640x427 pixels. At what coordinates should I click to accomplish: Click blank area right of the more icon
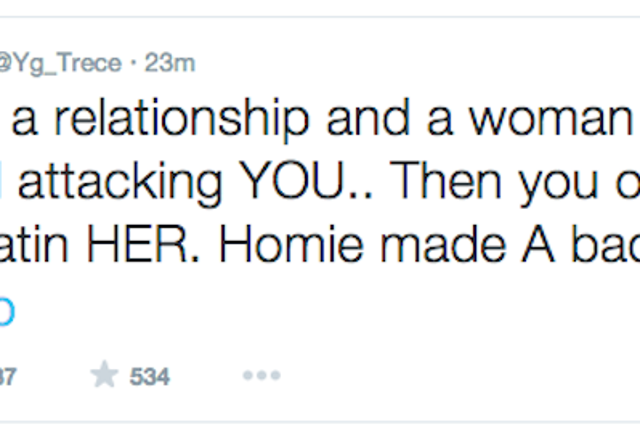(449, 375)
